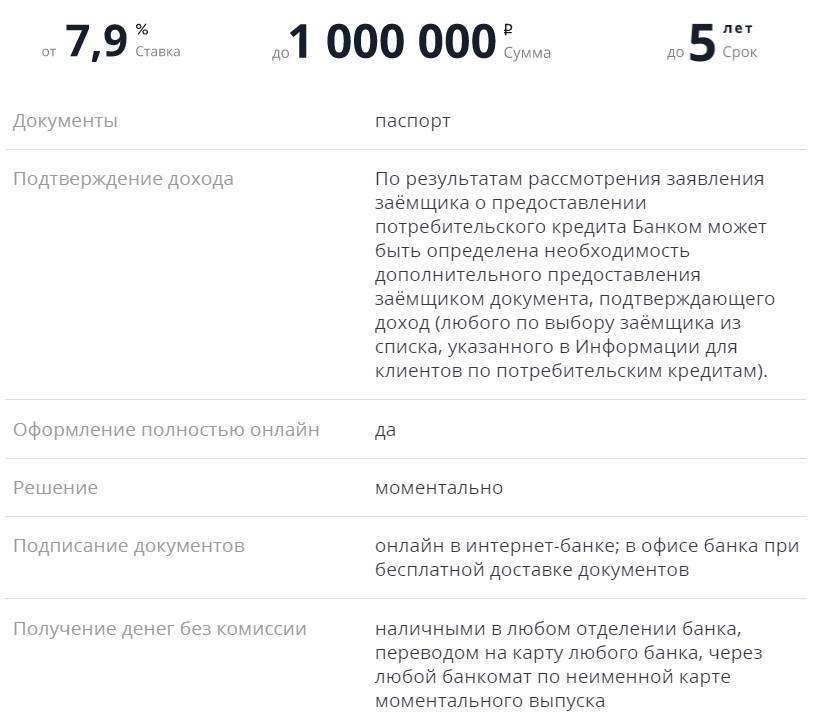Image resolution: width=814 pixels, height=718 pixels.
Task: Click the income confirmation description paragraph
Action: [575, 275]
